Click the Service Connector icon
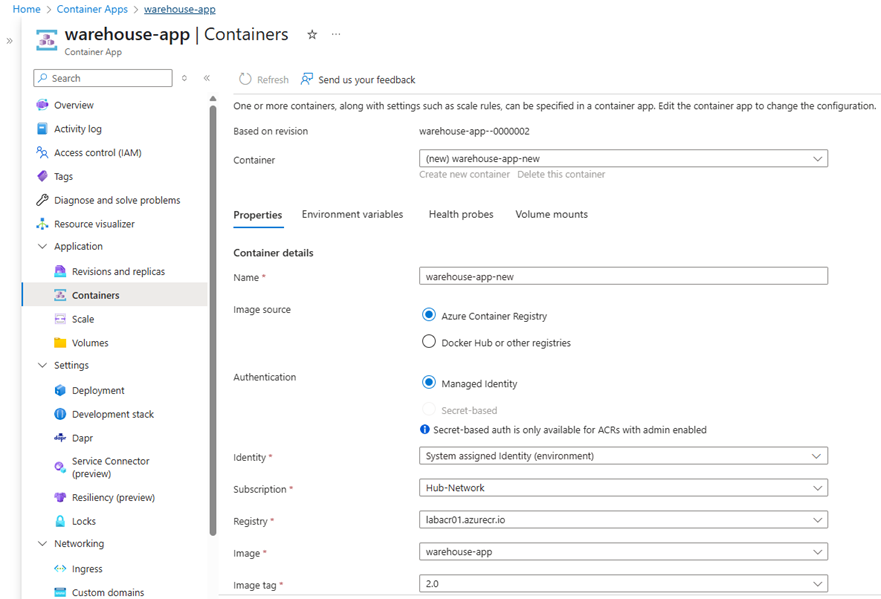 60,467
